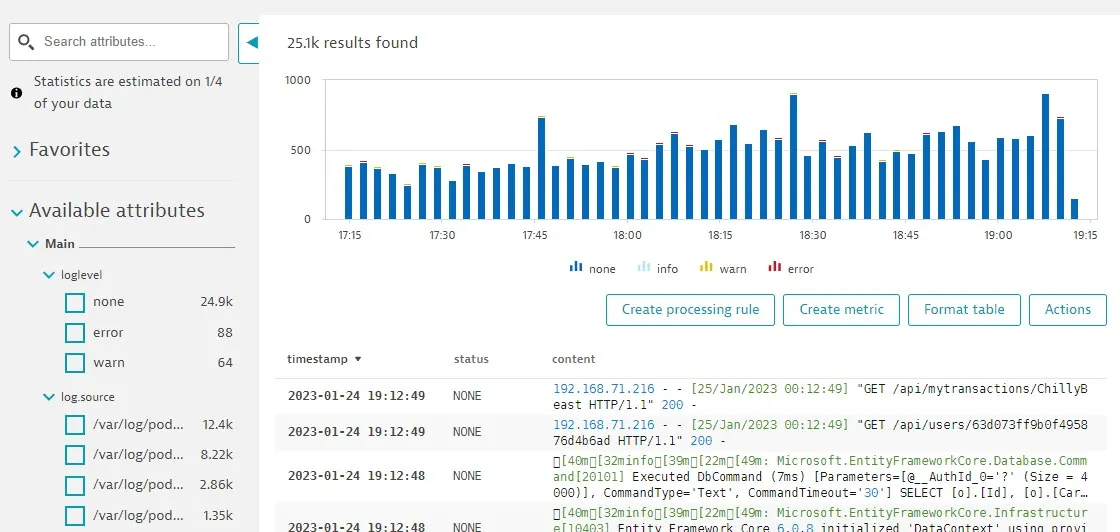1120x532 pixels.
Task: Collapse the Available attributes section
Action: (x=17, y=212)
